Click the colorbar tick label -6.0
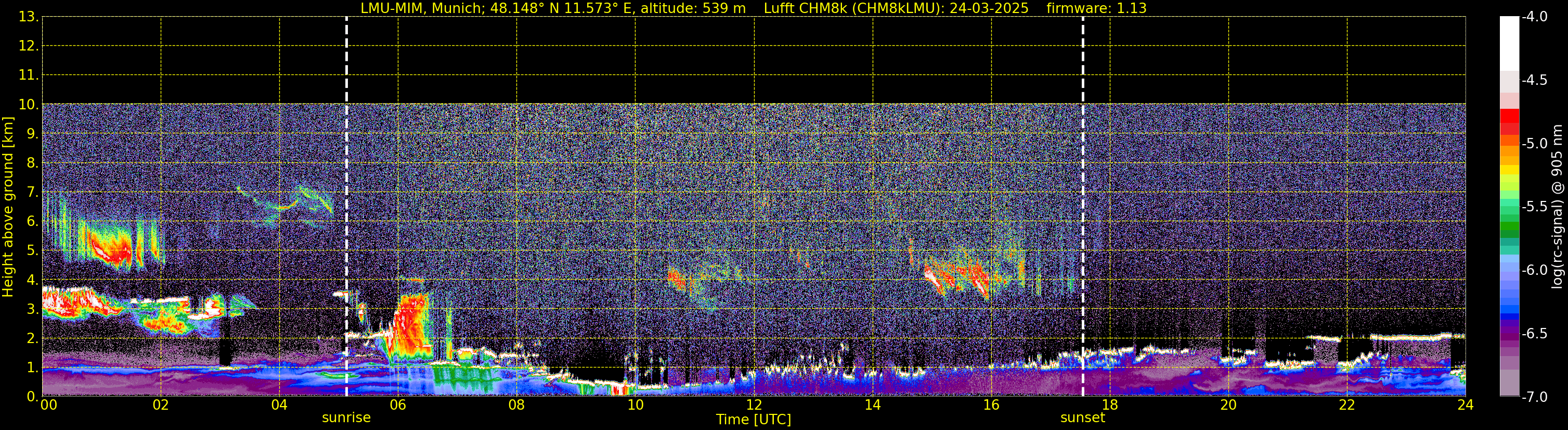1568x430 pixels. tap(1534, 270)
